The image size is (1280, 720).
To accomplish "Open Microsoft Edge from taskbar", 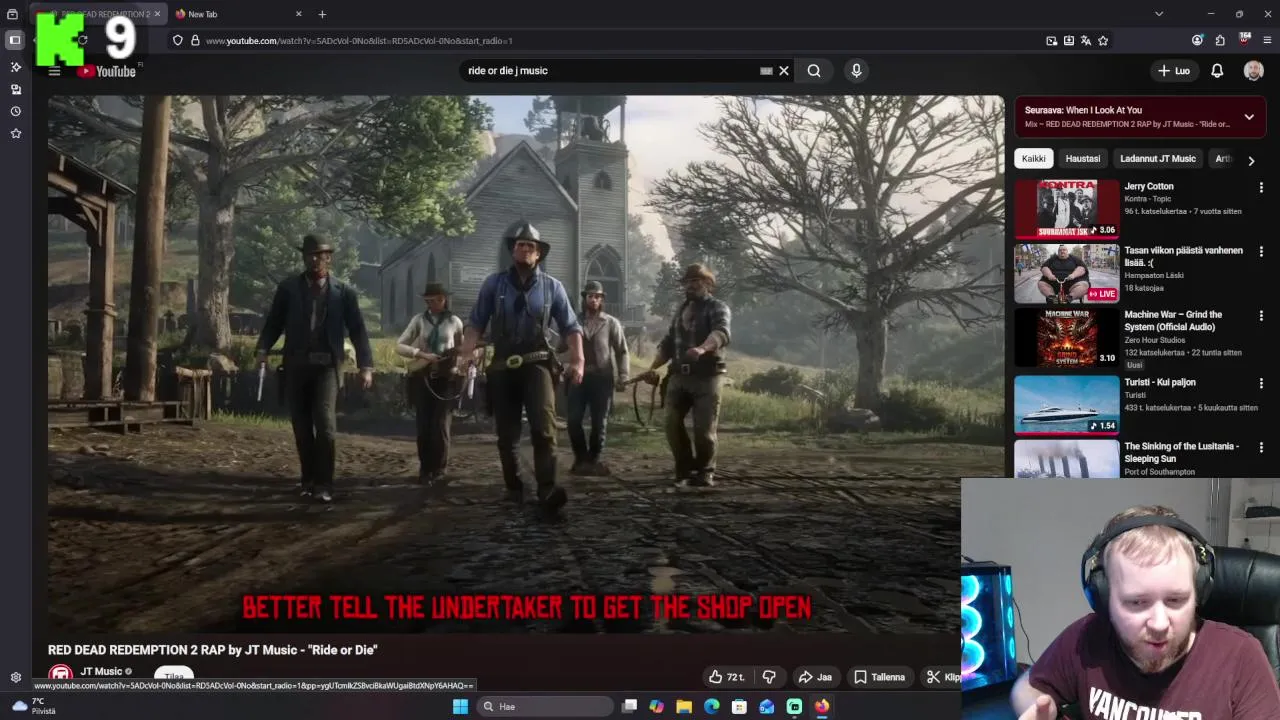I will click(711, 706).
